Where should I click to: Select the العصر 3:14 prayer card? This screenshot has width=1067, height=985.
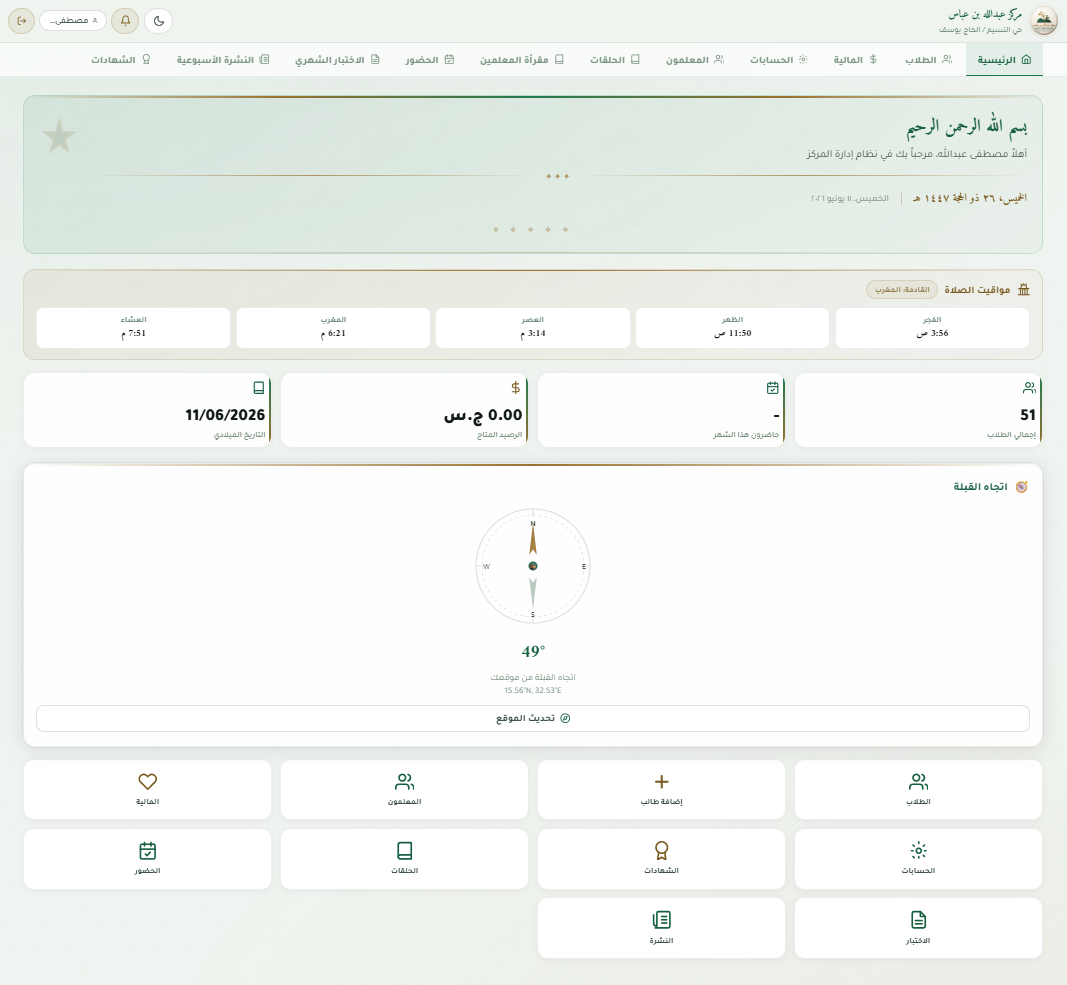533,327
